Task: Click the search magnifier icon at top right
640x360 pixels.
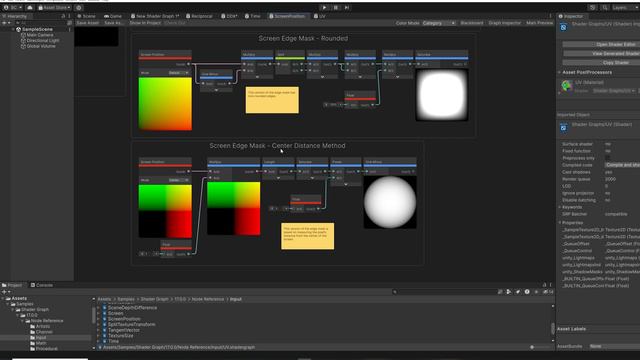Action: click(x=604, y=7)
